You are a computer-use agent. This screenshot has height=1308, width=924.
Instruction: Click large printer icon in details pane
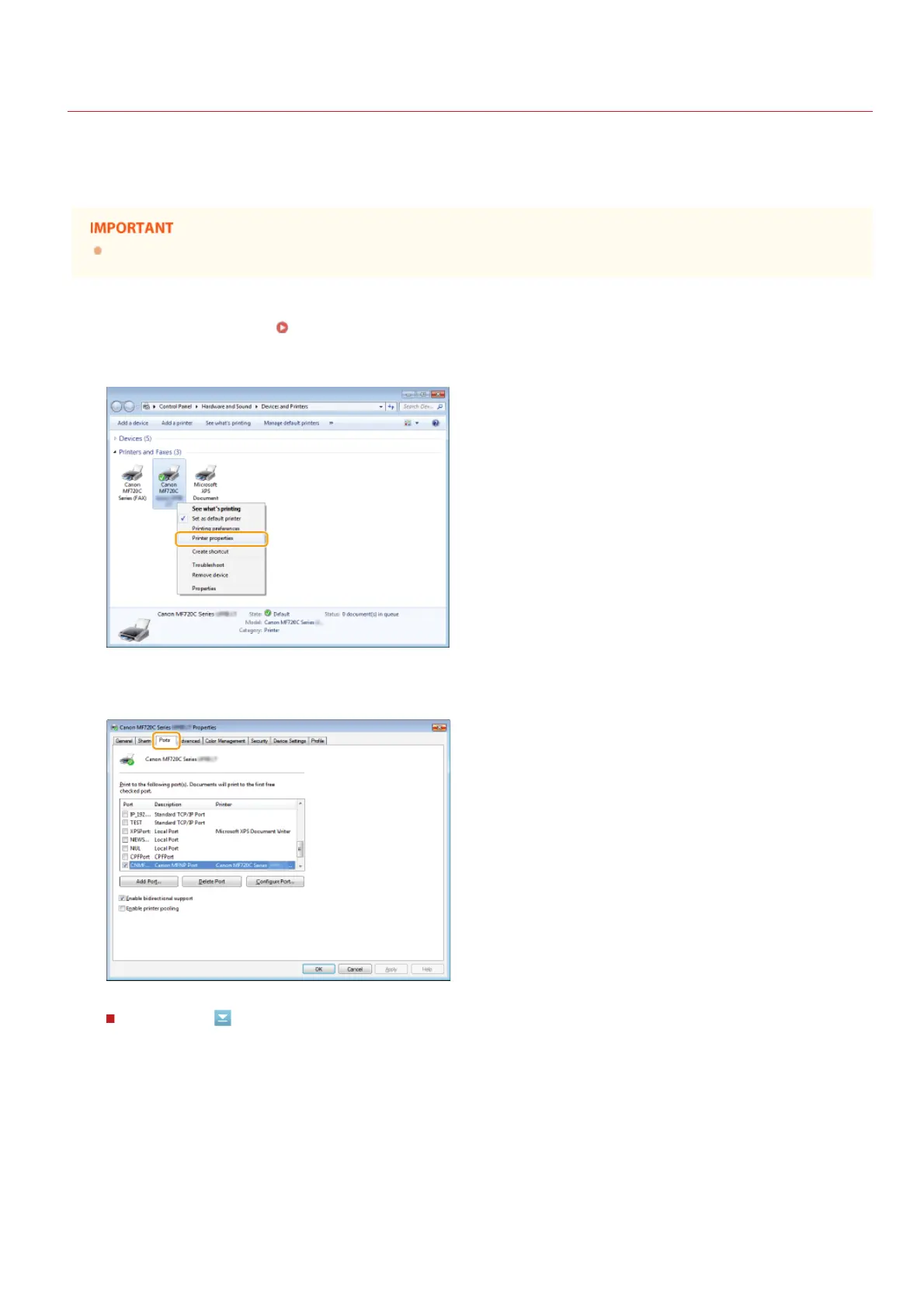(x=134, y=630)
